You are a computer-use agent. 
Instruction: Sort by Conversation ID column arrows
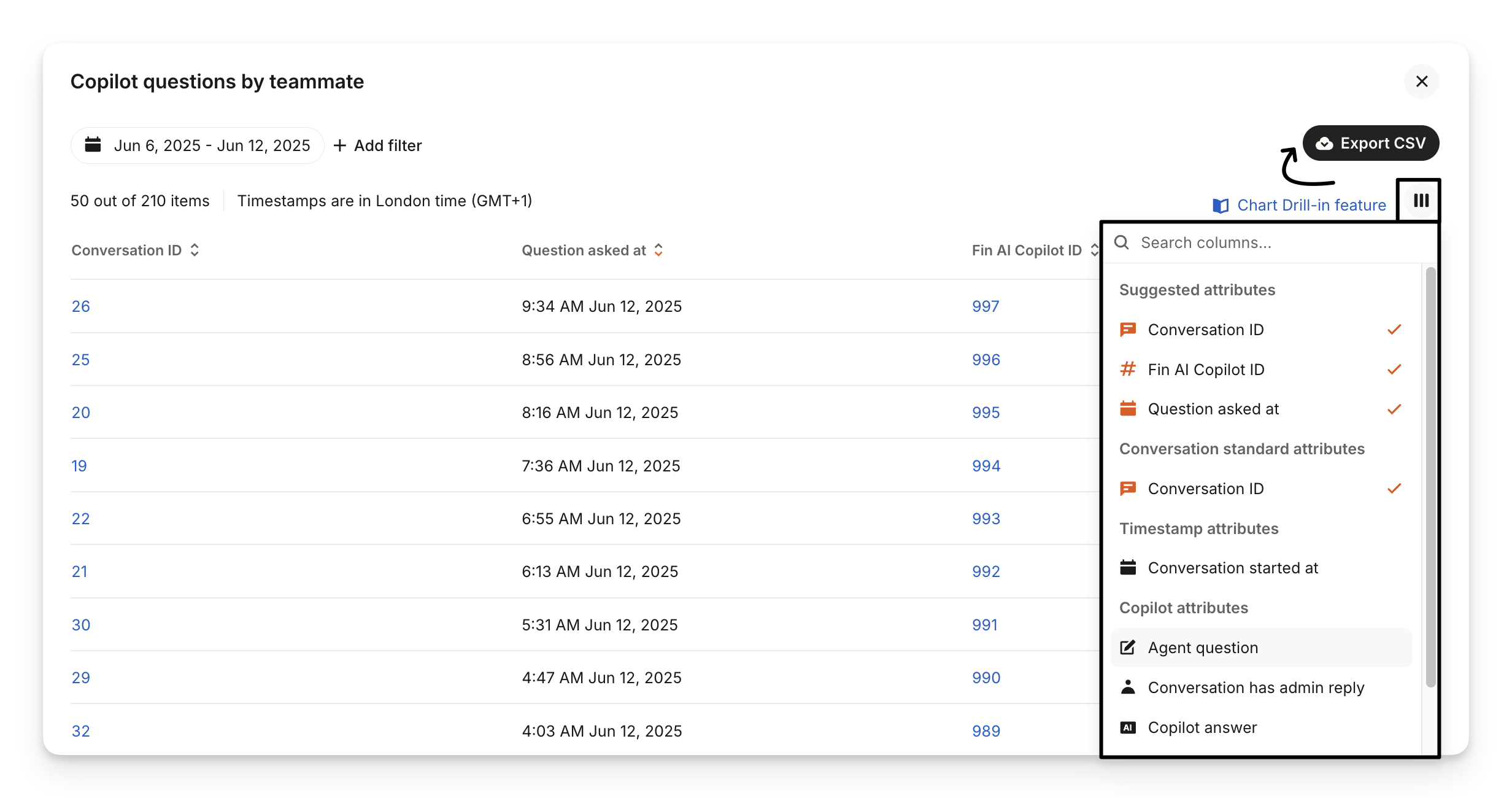[x=195, y=250]
